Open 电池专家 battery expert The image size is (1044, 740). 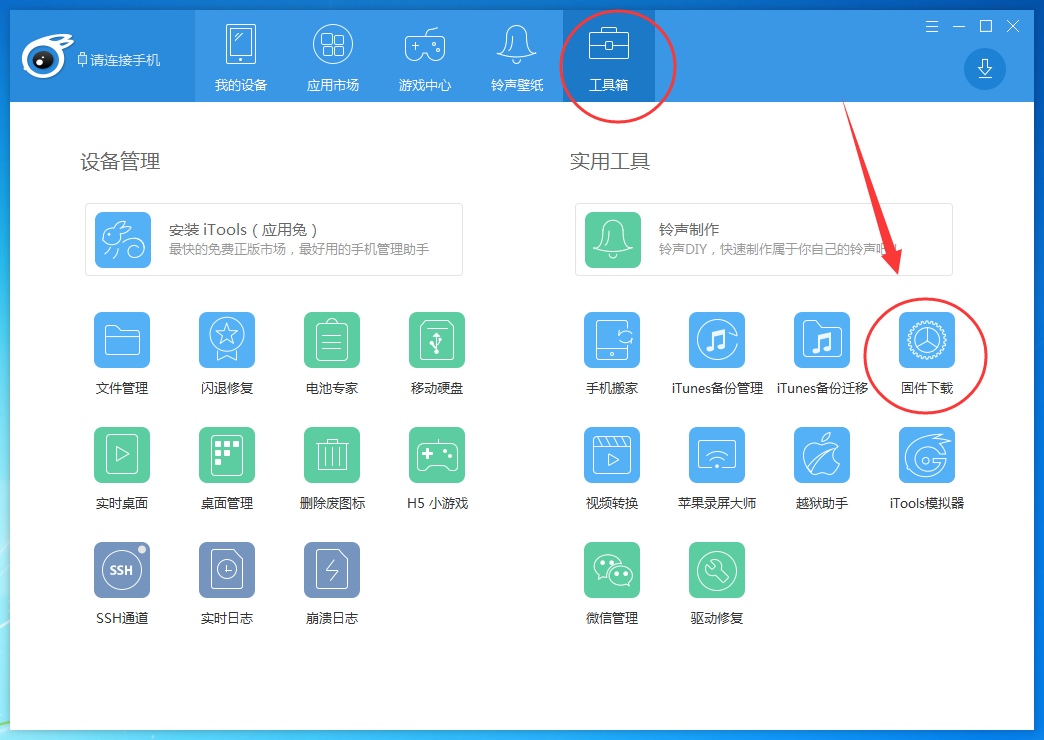point(331,340)
